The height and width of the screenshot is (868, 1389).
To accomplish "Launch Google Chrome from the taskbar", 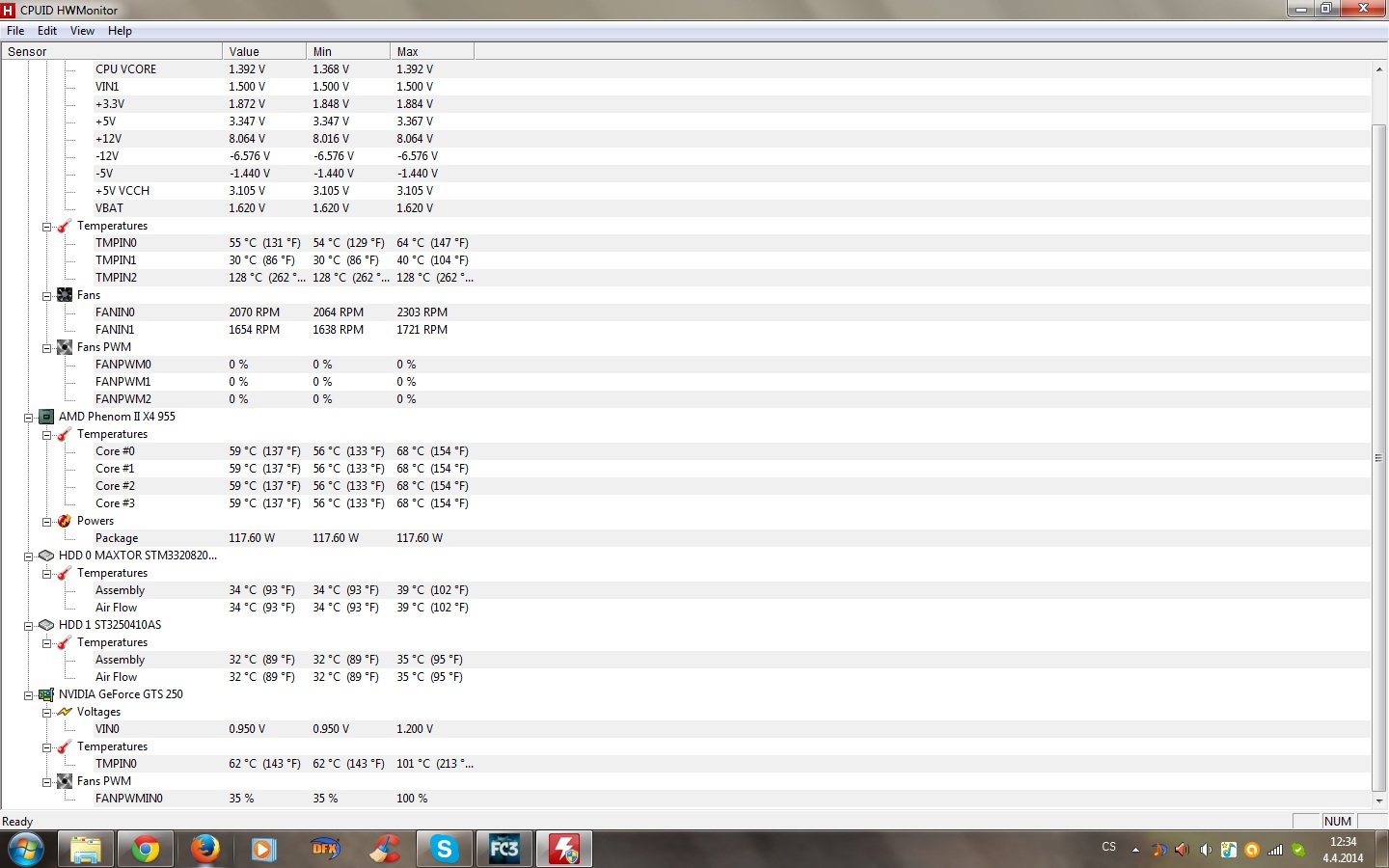I will [146, 850].
